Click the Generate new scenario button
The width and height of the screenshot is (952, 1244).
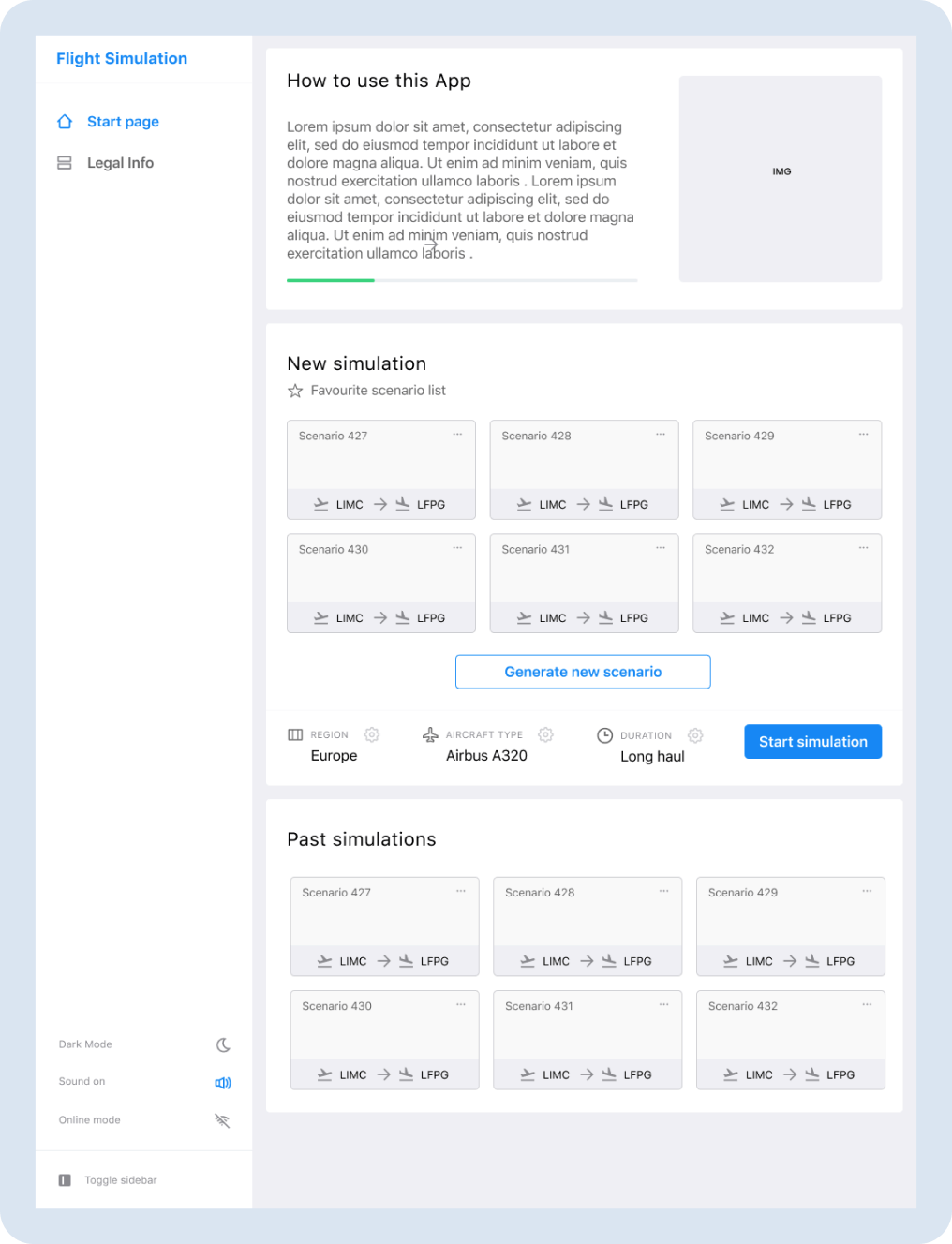point(583,672)
